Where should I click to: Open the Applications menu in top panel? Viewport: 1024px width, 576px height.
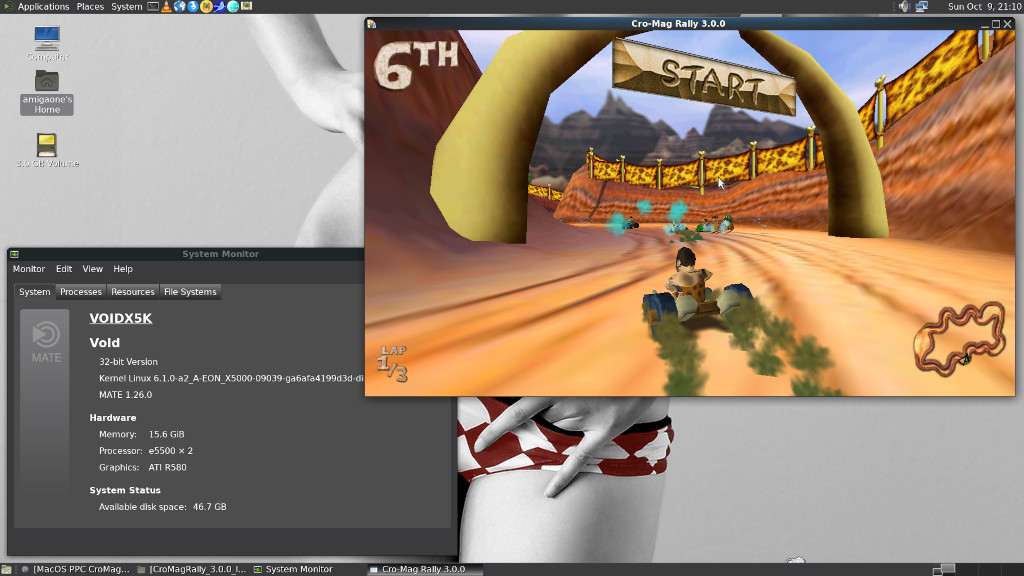click(43, 7)
